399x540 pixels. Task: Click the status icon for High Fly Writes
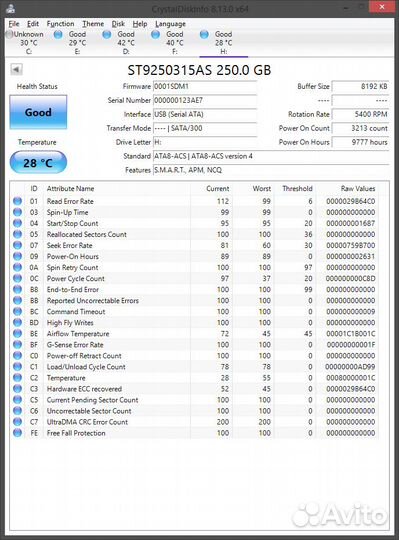(17, 323)
